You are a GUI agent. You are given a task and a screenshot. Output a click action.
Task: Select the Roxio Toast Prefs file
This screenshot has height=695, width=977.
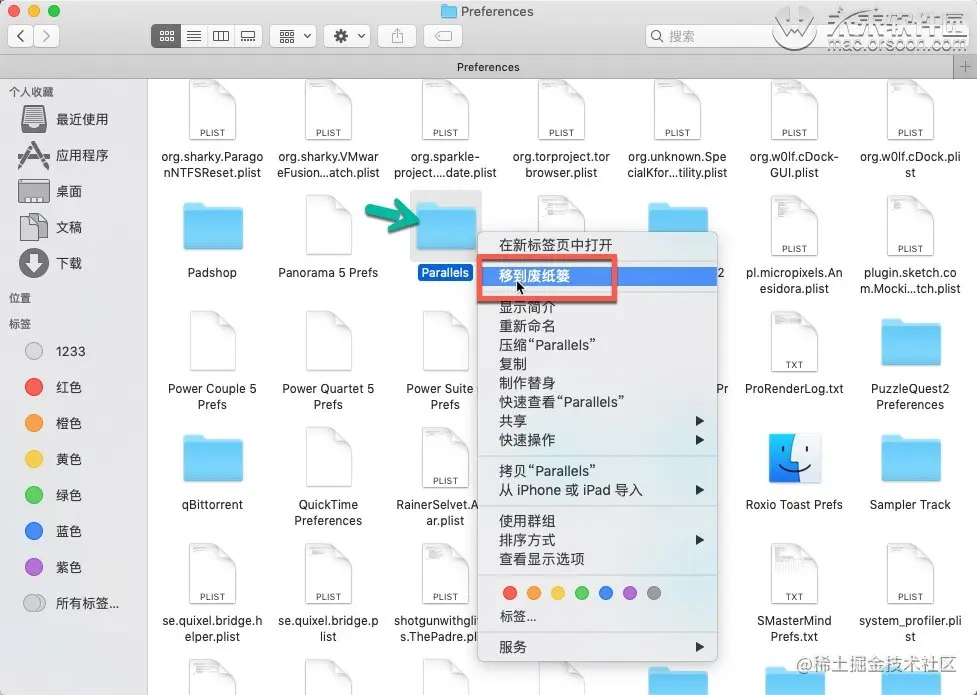click(794, 471)
